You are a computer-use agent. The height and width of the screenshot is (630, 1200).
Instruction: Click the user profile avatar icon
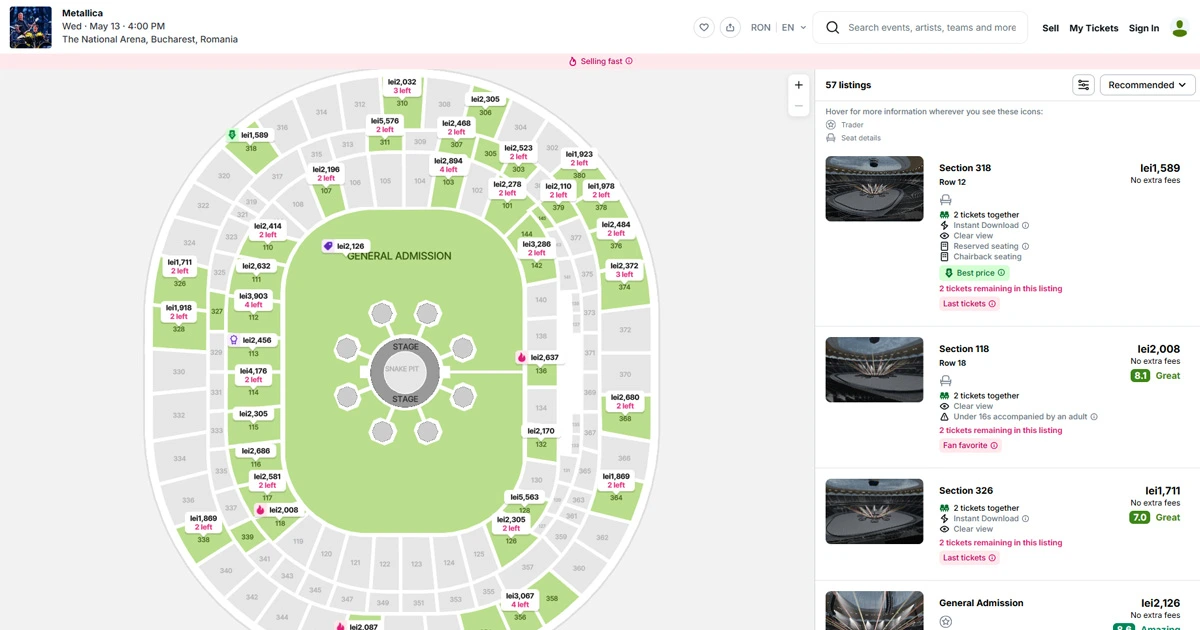pyautogui.click(x=1179, y=27)
